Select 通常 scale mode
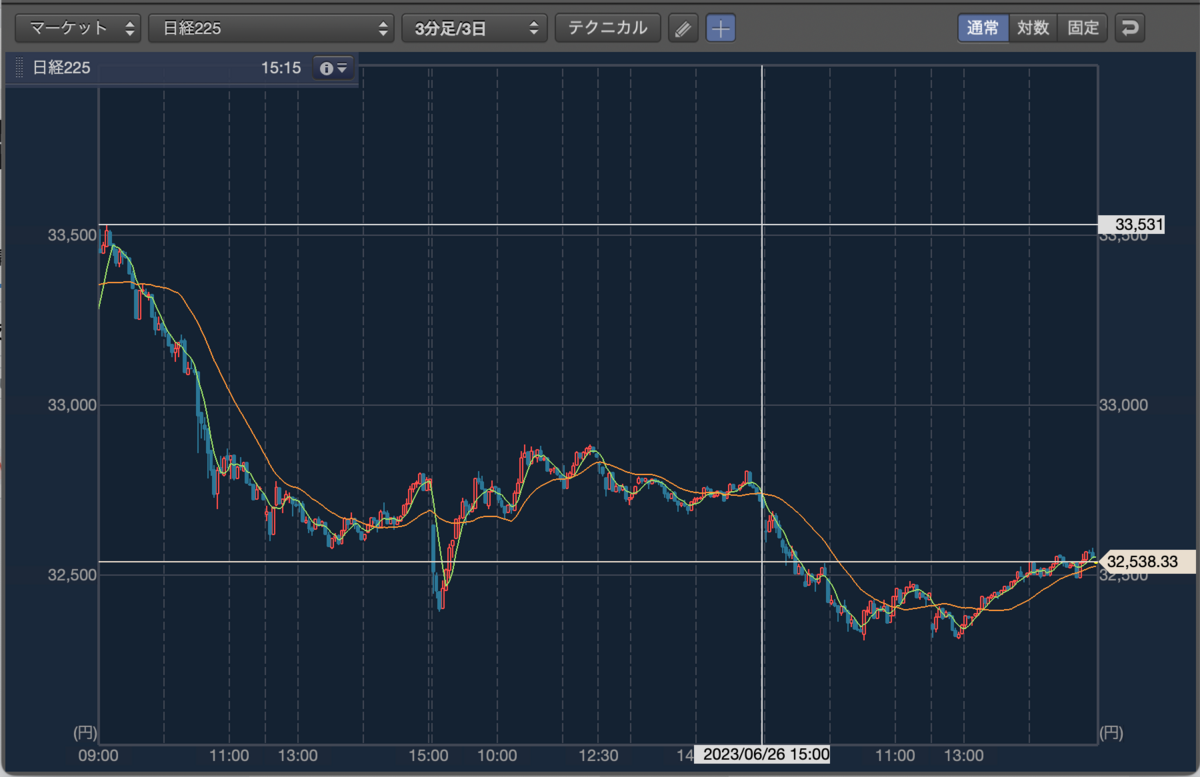 (983, 28)
